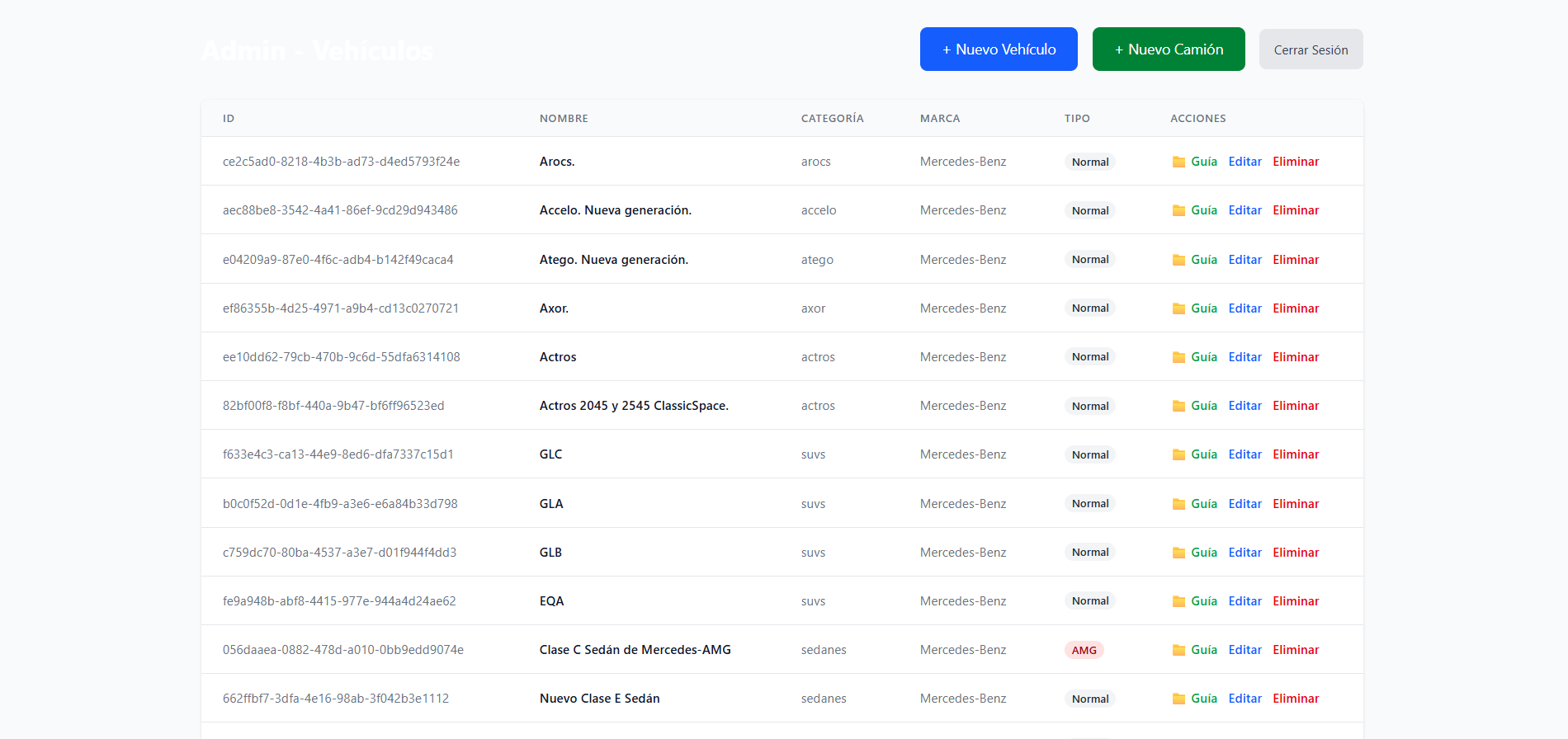Select the name Nuevo Clase E Sedán
This screenshot has height=739, width=1568.
599,699
